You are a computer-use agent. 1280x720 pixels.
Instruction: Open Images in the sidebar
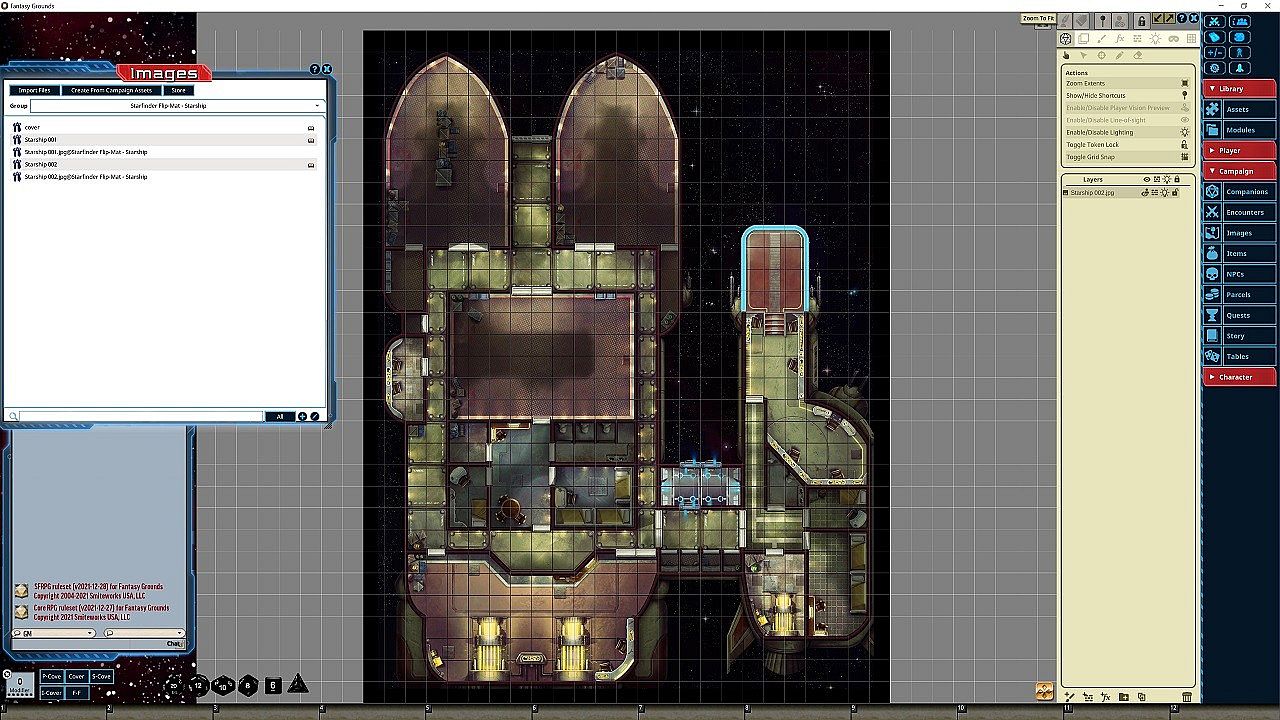[x=1240, y=233]
